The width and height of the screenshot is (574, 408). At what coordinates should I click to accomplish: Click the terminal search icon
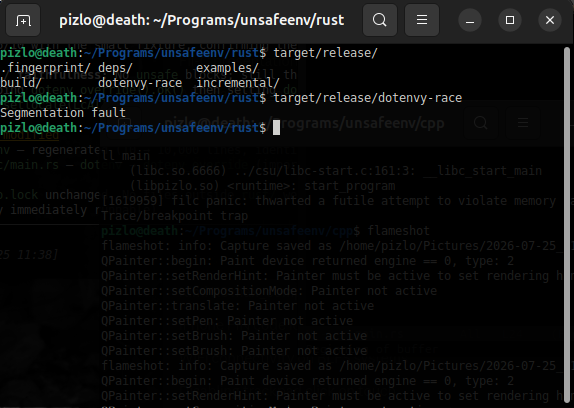(x=380, y=20)
